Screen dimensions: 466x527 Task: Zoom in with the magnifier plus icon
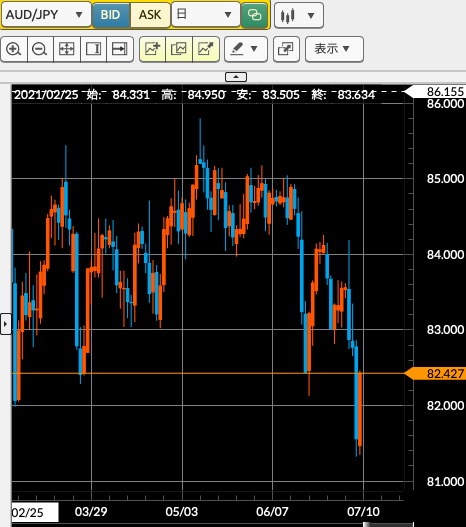click(x=14, y=49)
